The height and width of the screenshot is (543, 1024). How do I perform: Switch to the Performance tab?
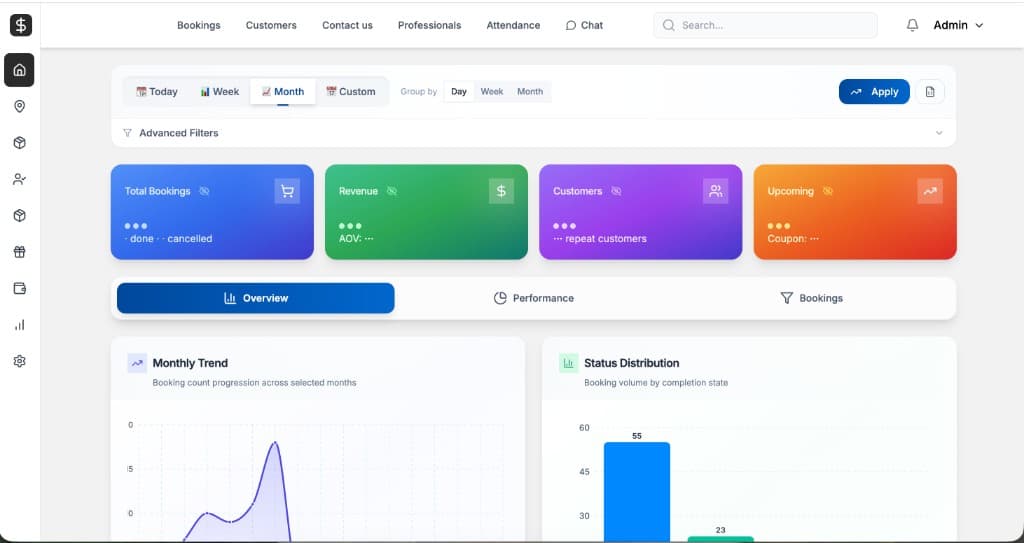pos(534,298)
